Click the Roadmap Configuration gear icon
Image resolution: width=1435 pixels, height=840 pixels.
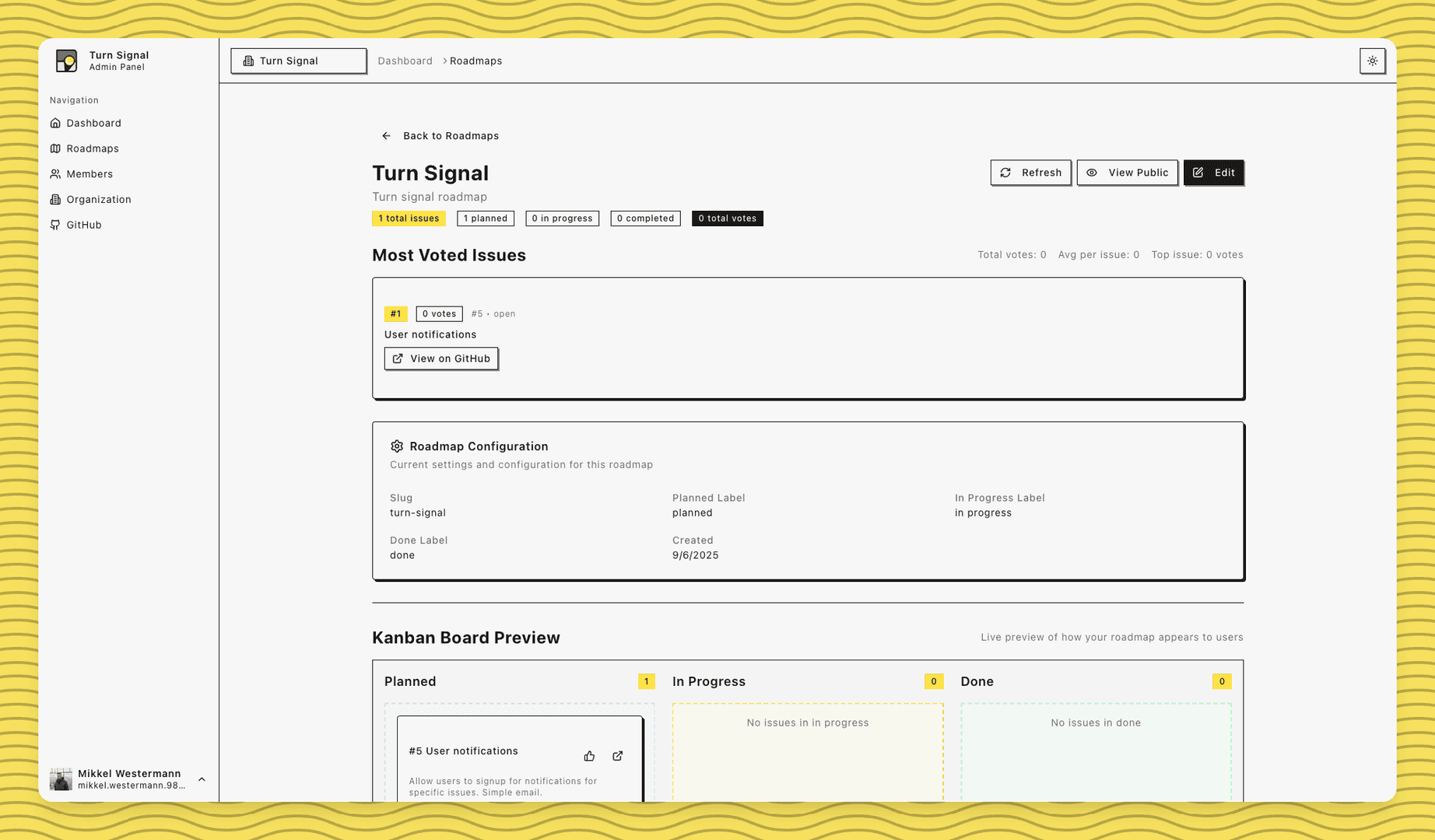397,446
